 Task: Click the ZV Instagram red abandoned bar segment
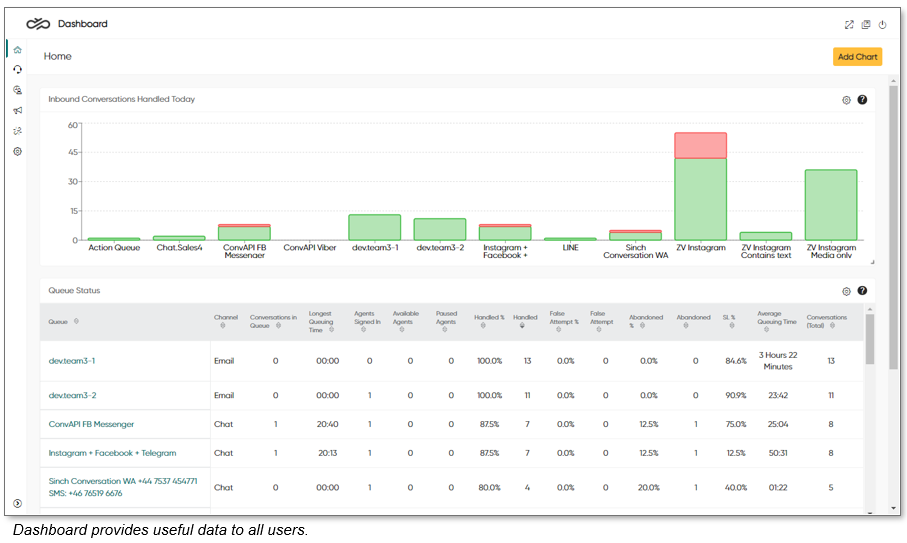[x=700, y=146]
